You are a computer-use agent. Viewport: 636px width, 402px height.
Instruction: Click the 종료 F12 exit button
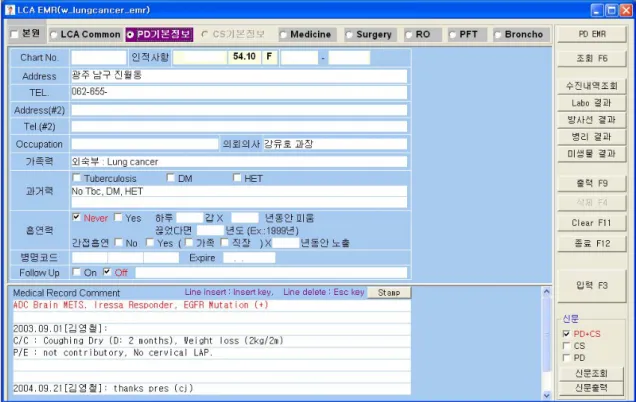(591, 243)
